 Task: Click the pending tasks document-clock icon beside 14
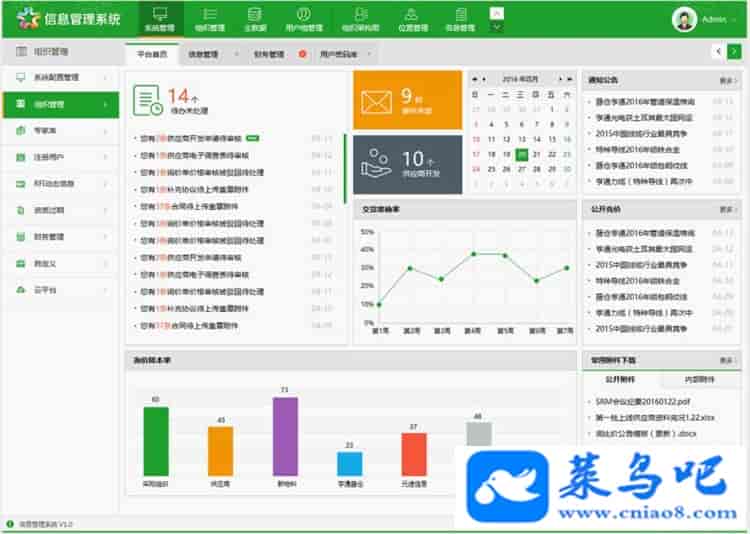point(147,100)
